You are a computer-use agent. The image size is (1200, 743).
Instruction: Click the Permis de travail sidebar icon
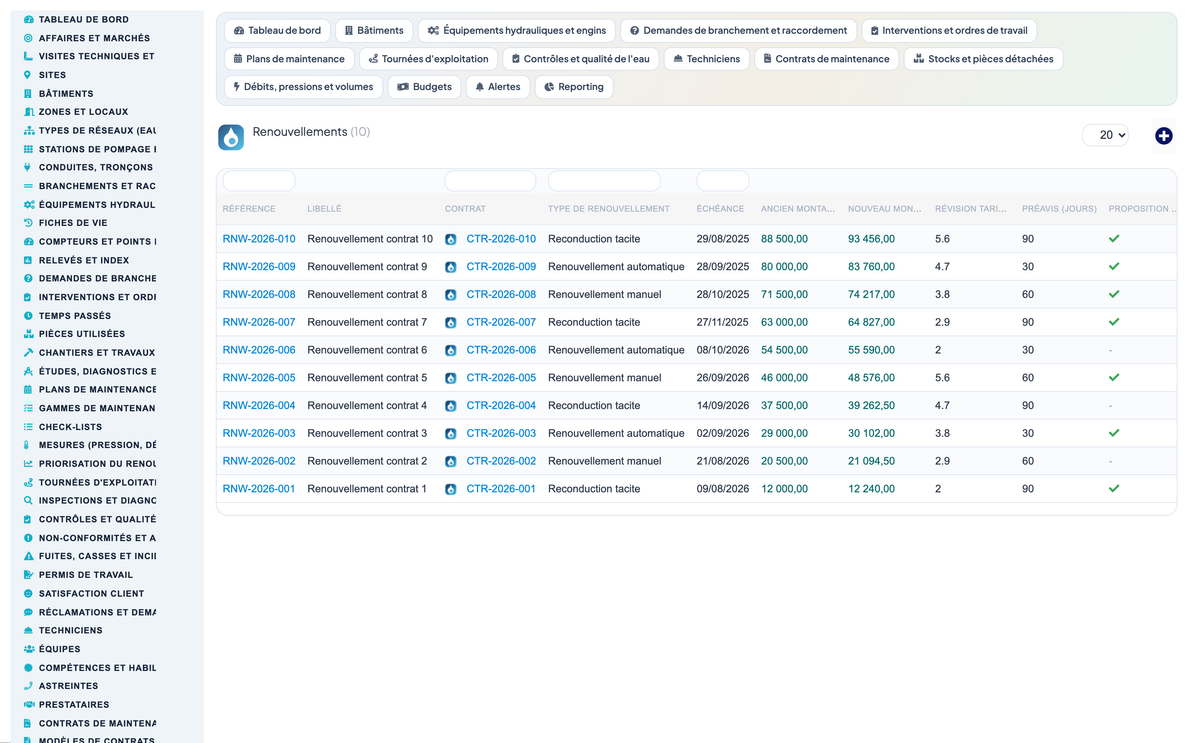[x=28, y=575]
